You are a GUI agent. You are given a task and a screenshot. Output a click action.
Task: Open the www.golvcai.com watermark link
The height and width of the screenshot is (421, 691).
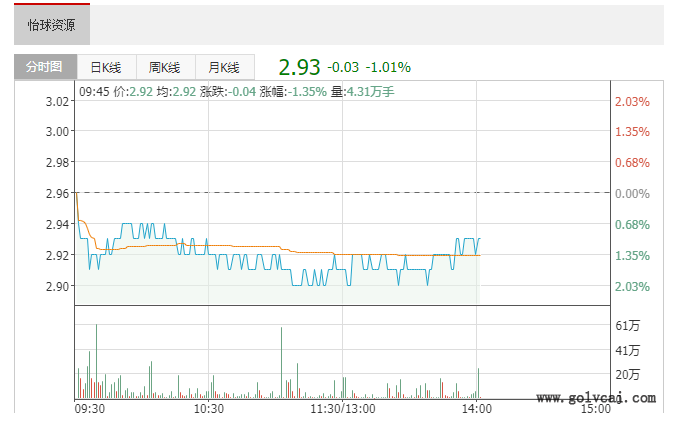(x=596, y=398)
